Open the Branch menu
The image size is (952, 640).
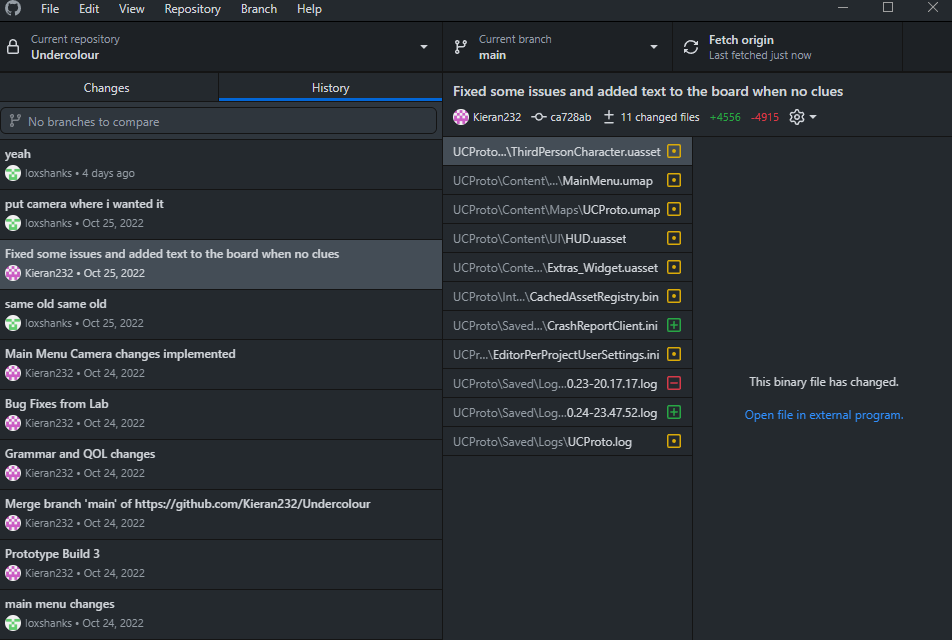[259, 9]
